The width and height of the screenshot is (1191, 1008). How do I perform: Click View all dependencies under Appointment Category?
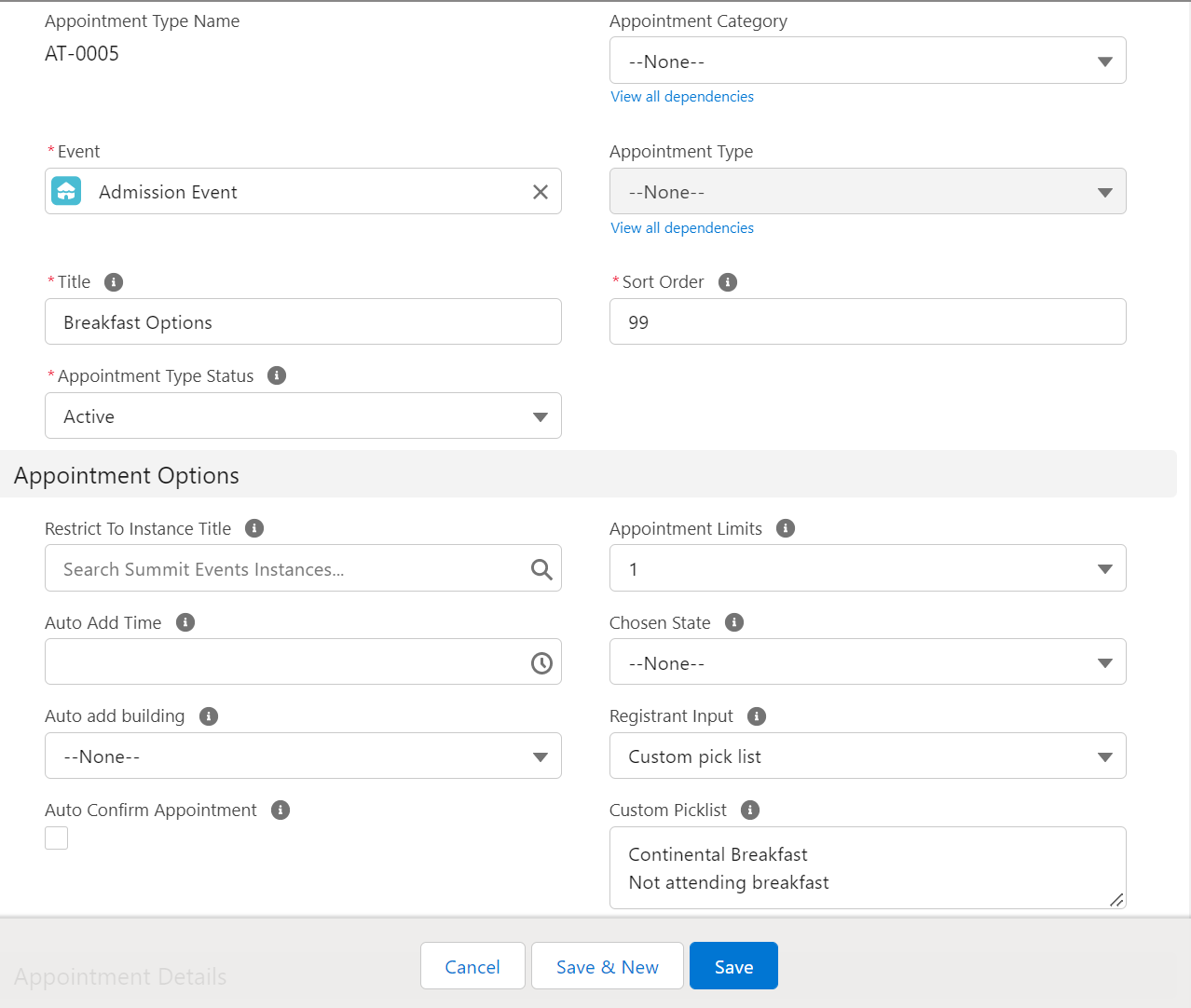coord(681,96)
